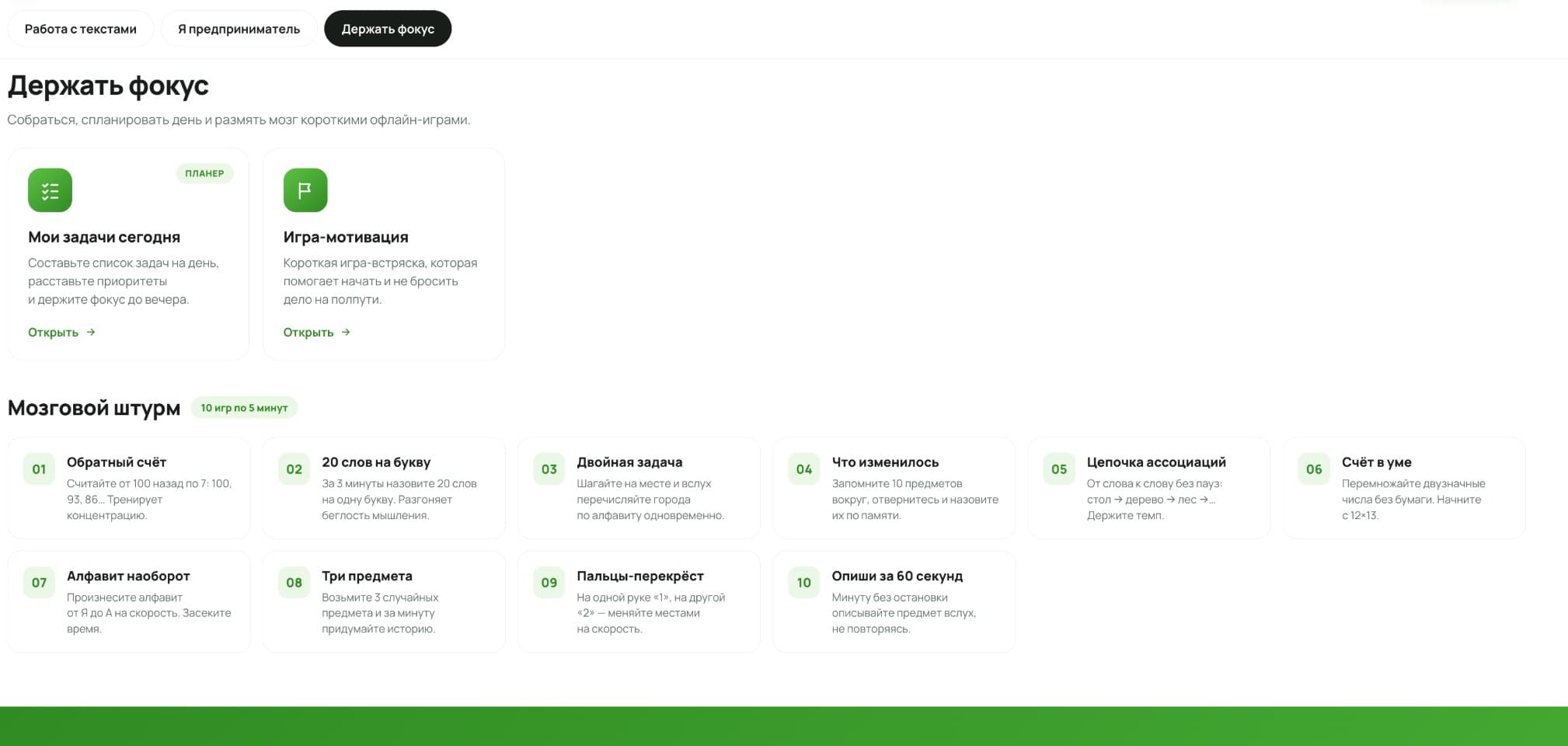Select the Счёт в уме game title
The width and height of the screenshot is (1568, 746).
click(x=1376, y=462)
